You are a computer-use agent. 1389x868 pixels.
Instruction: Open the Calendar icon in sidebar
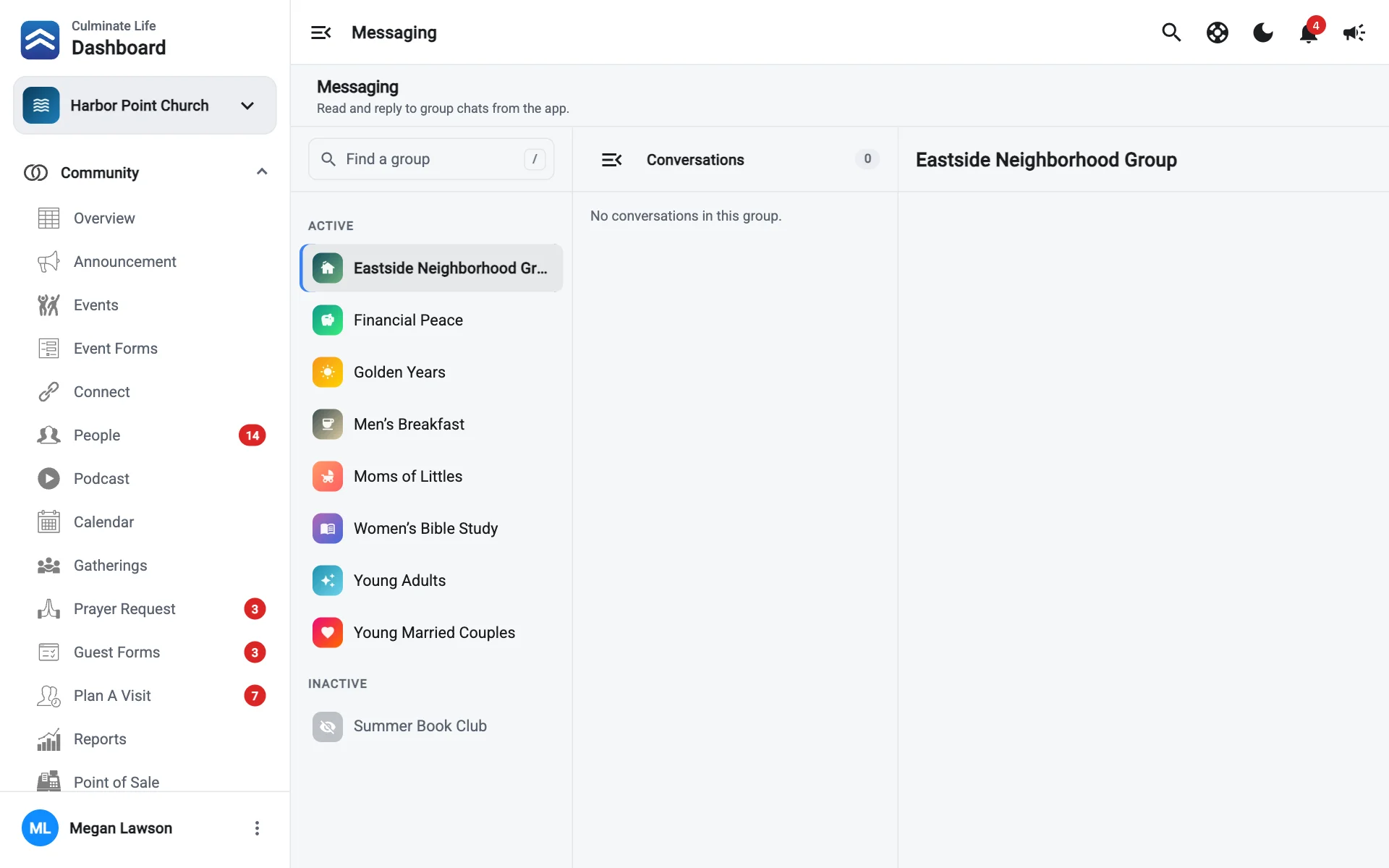tap(48, 522)
